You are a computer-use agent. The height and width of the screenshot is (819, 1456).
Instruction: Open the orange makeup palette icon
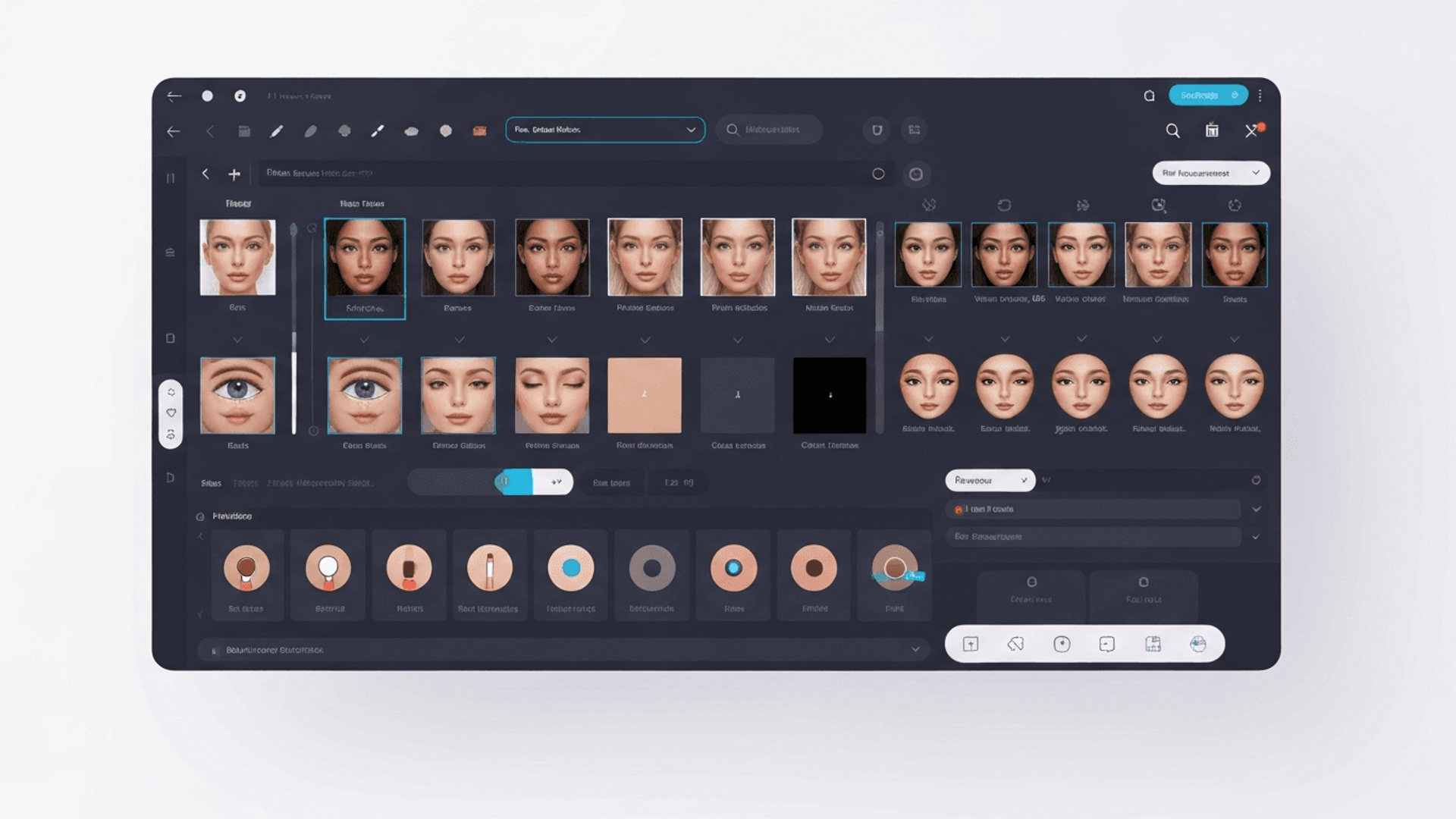point(479,131)
